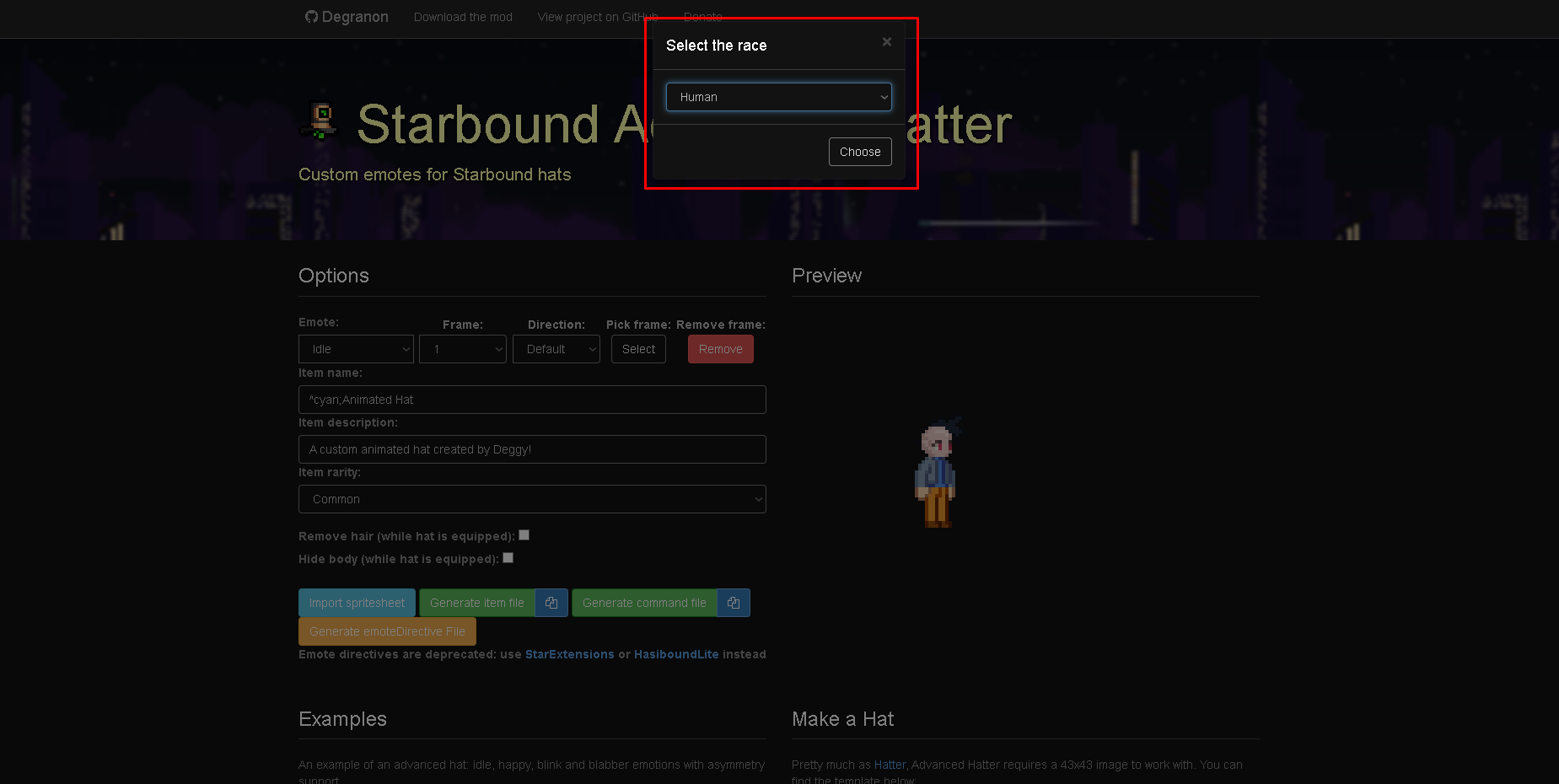Screen dimensions: 1559x784
Task: Open the Hatter link in Make a Hat
Action: [x=890, y=765]
